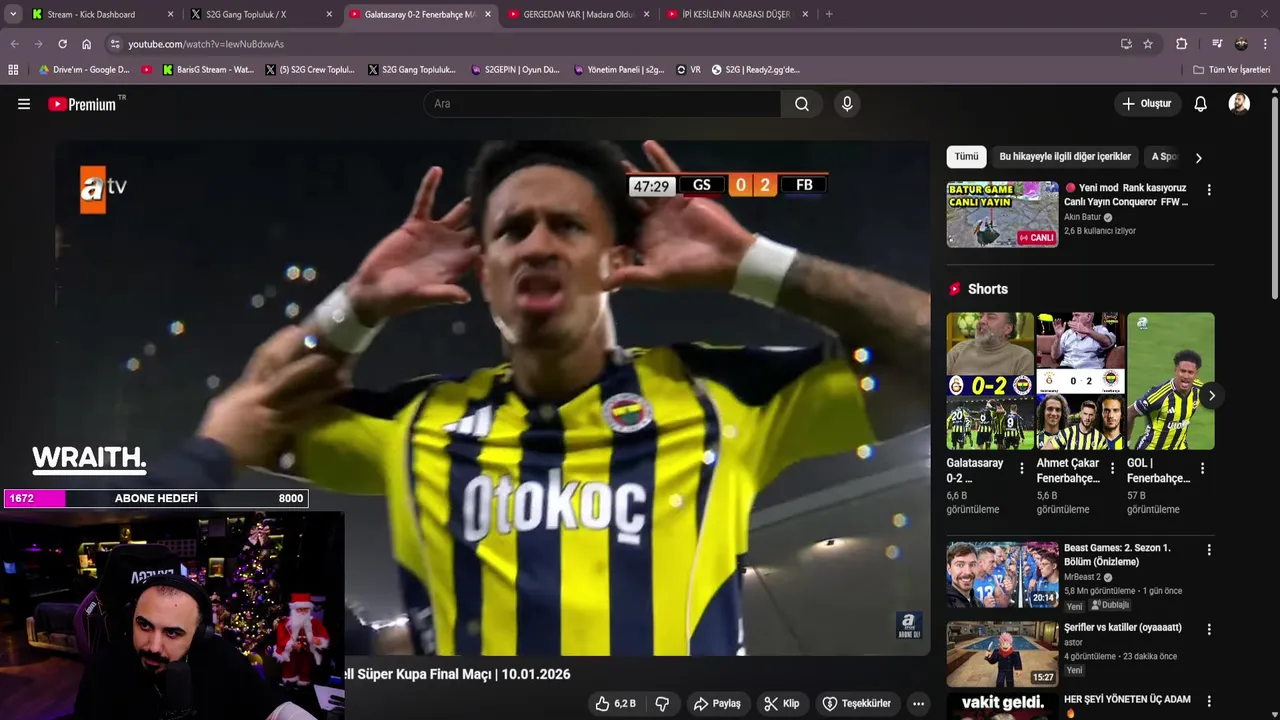Open the notifications bell
Viewport: 1280px width, 720px height.
pyautogui.click(x=1201, y=104)
